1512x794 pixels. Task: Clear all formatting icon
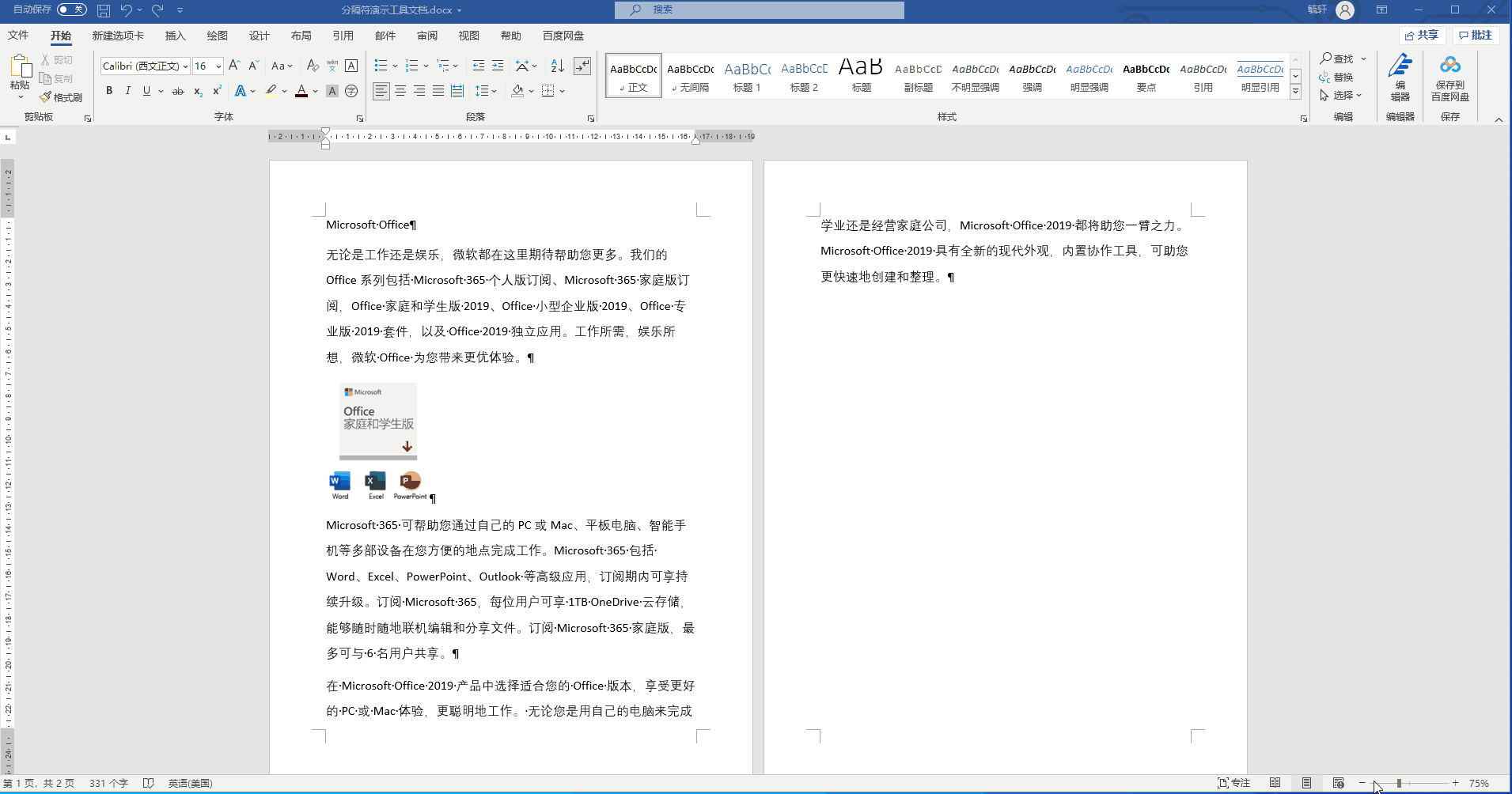point(313,66)
